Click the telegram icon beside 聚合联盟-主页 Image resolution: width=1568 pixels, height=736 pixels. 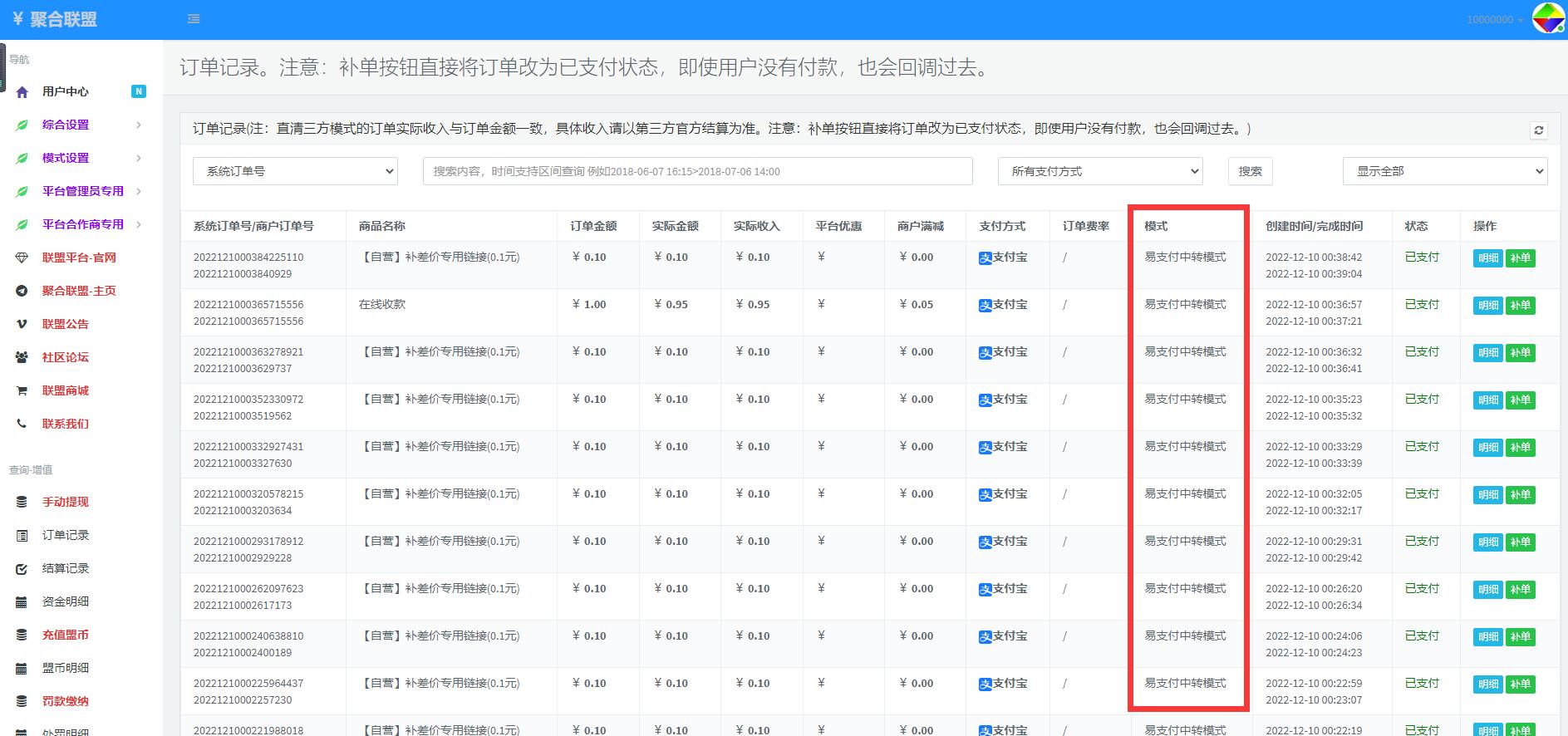(22, 292)
